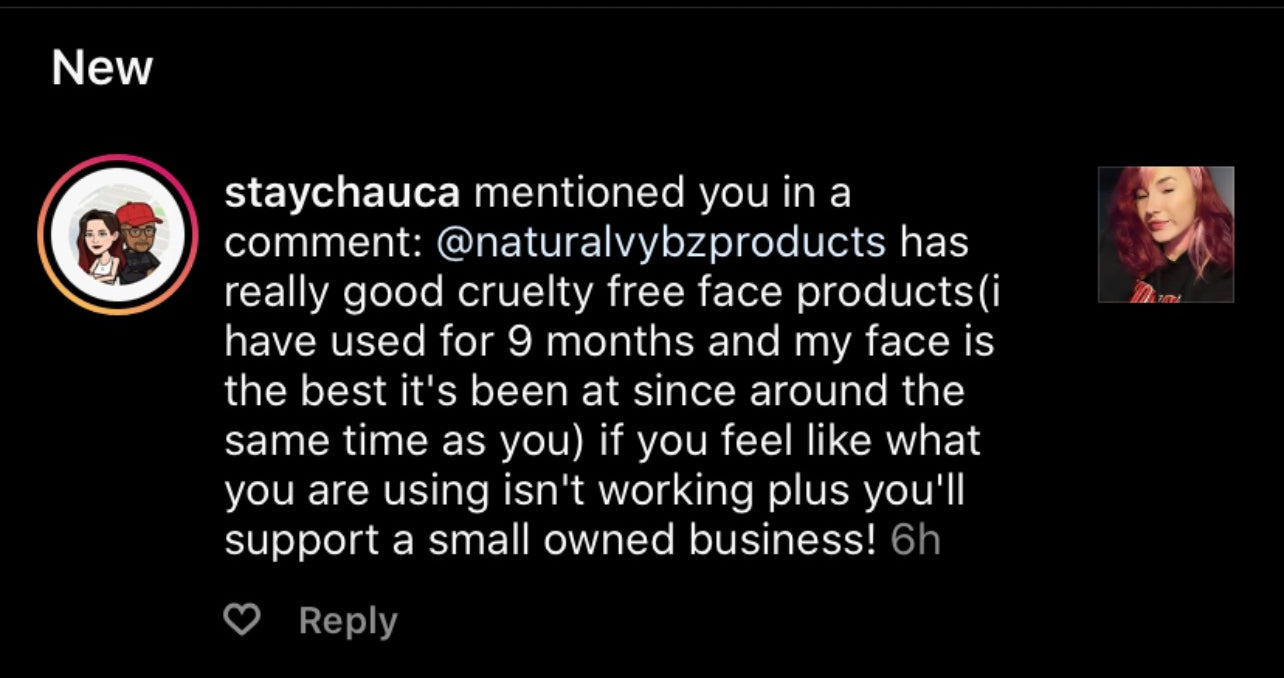This screenshot has width=1284, height=678.
Task: Follow the @naturalvybzproducts mention link
Action: pyautogui.click(x=660, y=242)
